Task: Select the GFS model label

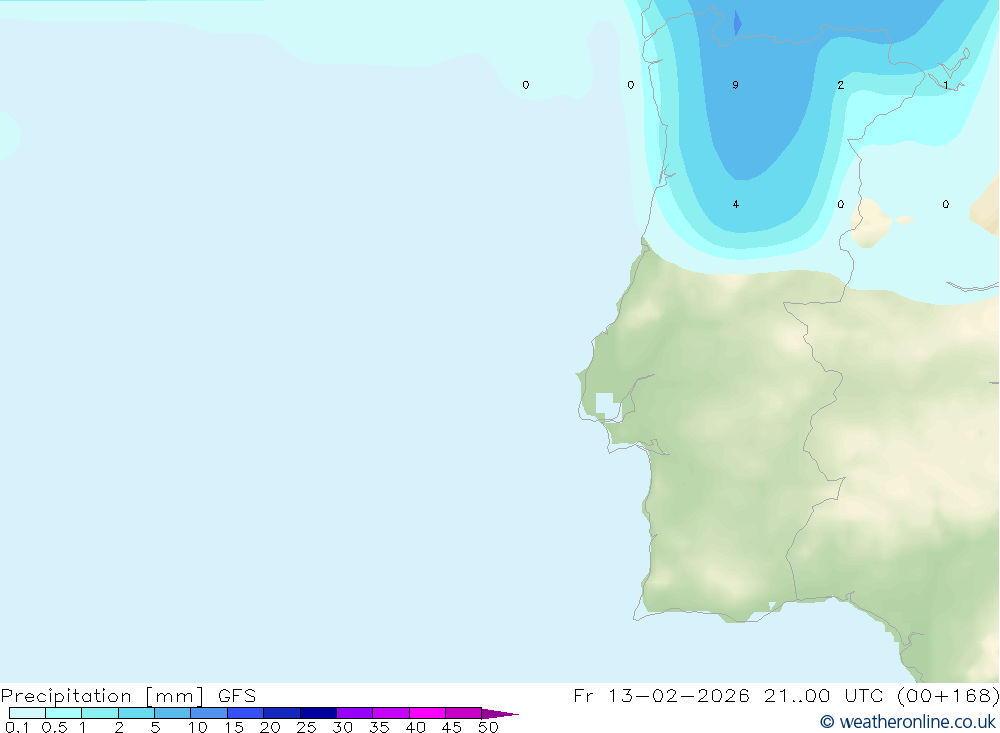Action: (x=237, y=695)
